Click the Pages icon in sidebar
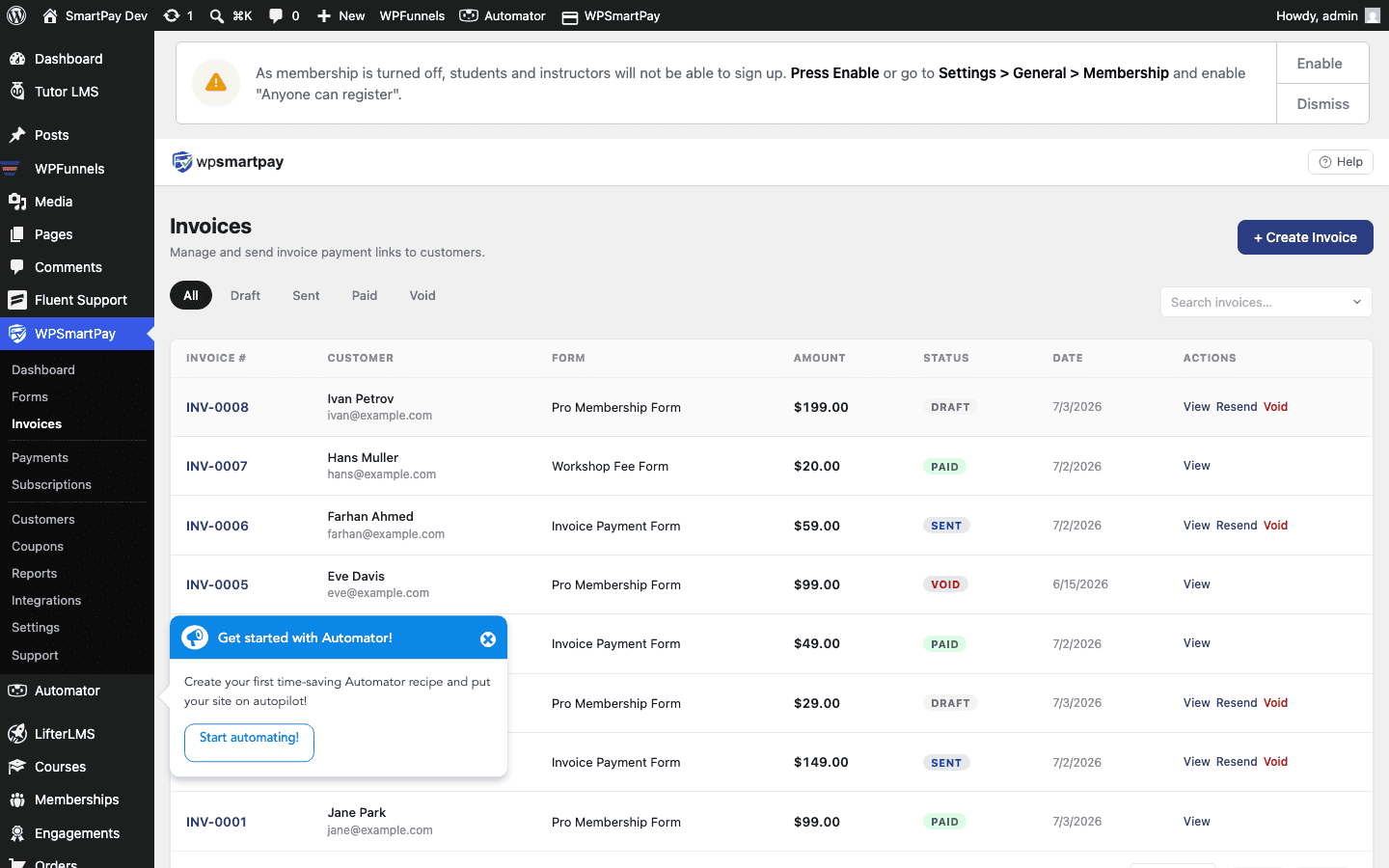This screenshot has width=1389, height=868. 17,234
